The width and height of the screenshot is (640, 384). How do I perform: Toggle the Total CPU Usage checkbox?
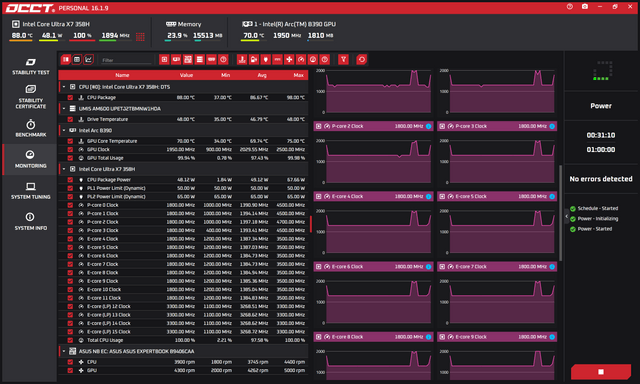pyautogui.click(x=70, y=340)
